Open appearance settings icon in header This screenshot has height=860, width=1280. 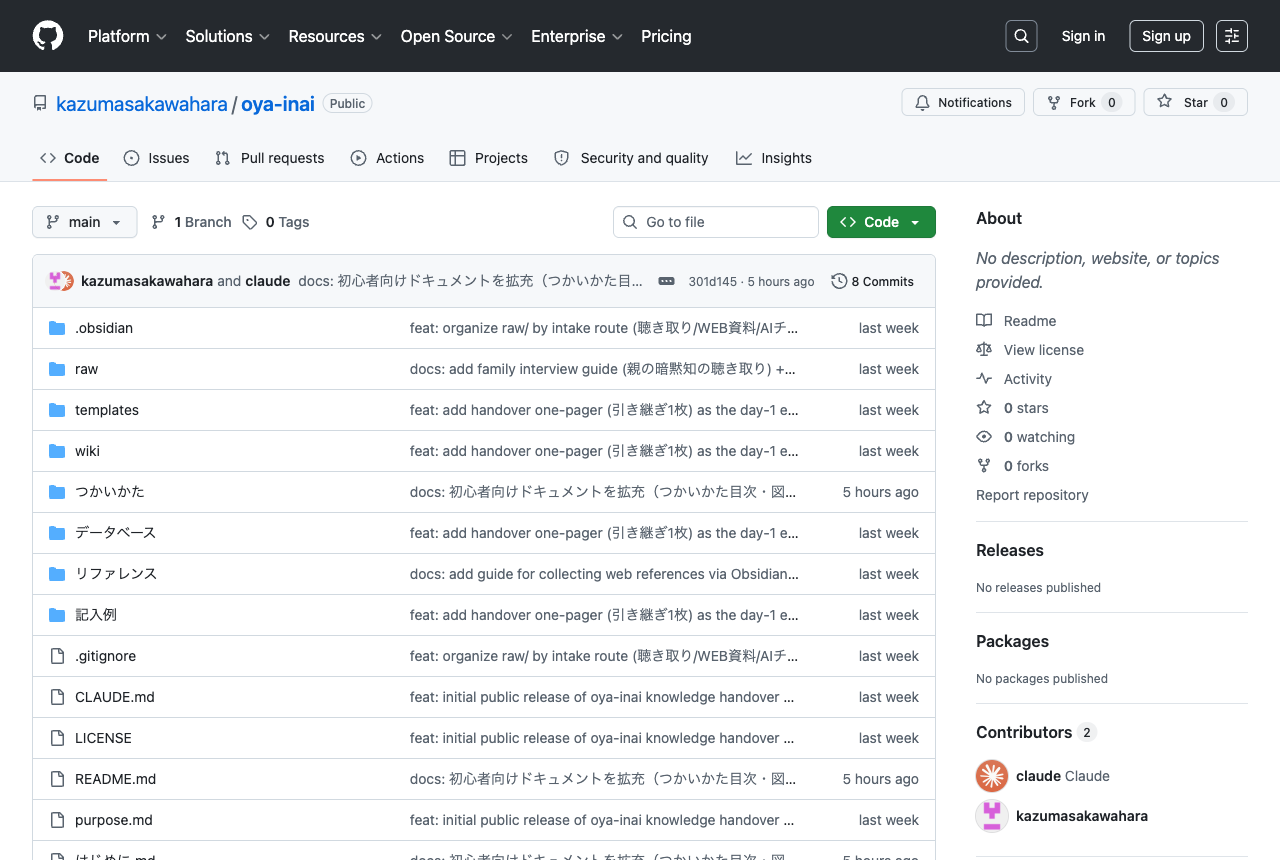1232,36
